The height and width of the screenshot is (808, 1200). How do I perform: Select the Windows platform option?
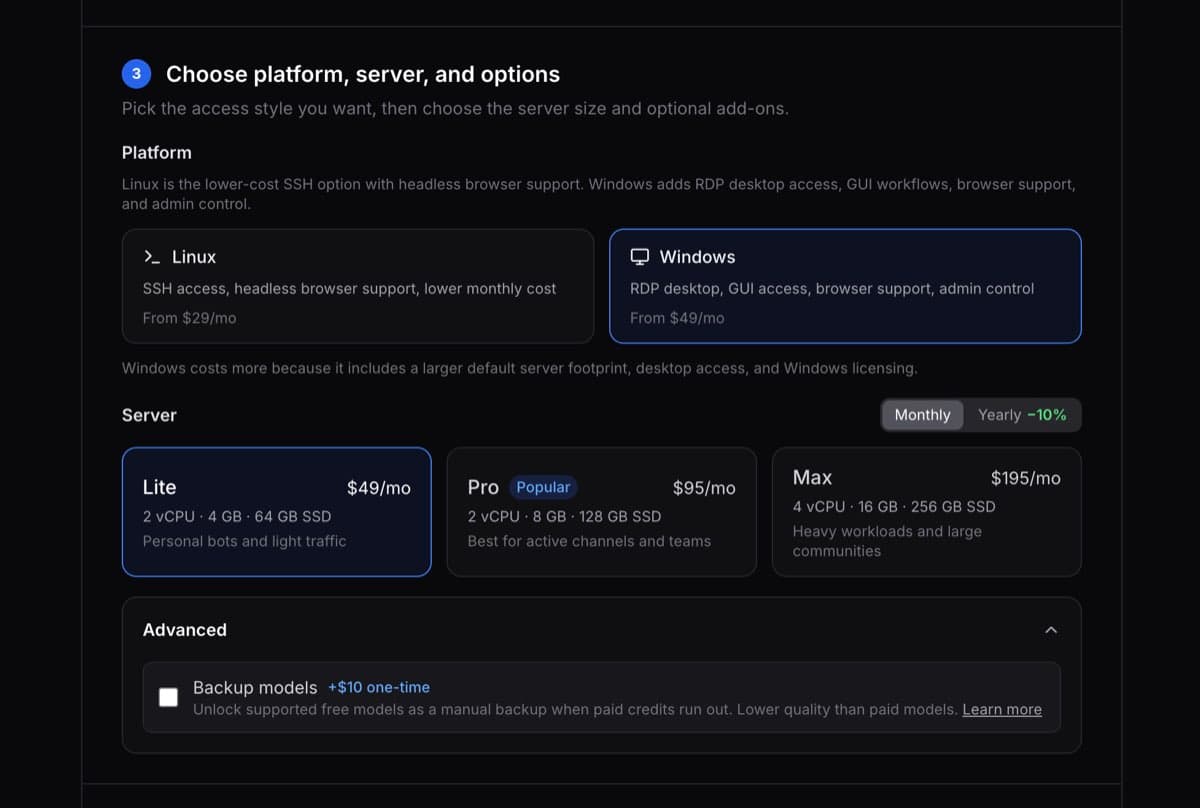click(845, 286)
